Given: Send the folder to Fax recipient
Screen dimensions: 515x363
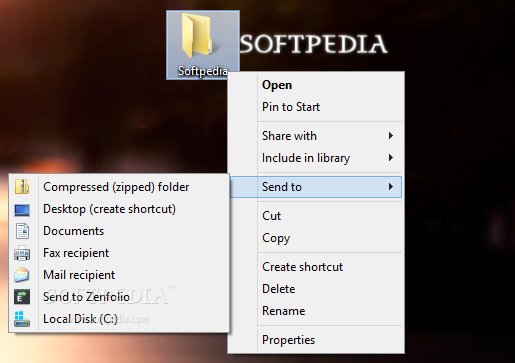Looking at the screenshot, I should 119,253.
